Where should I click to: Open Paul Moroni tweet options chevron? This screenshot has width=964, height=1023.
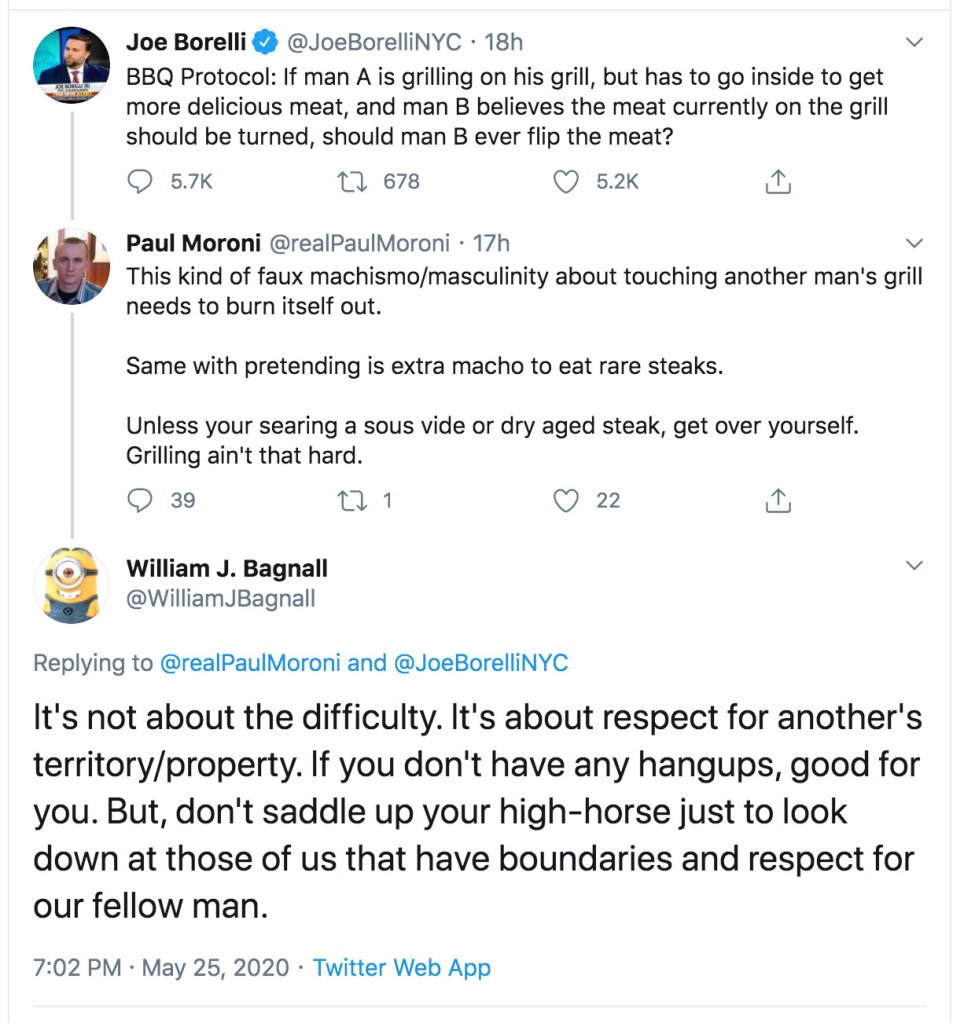914,243
